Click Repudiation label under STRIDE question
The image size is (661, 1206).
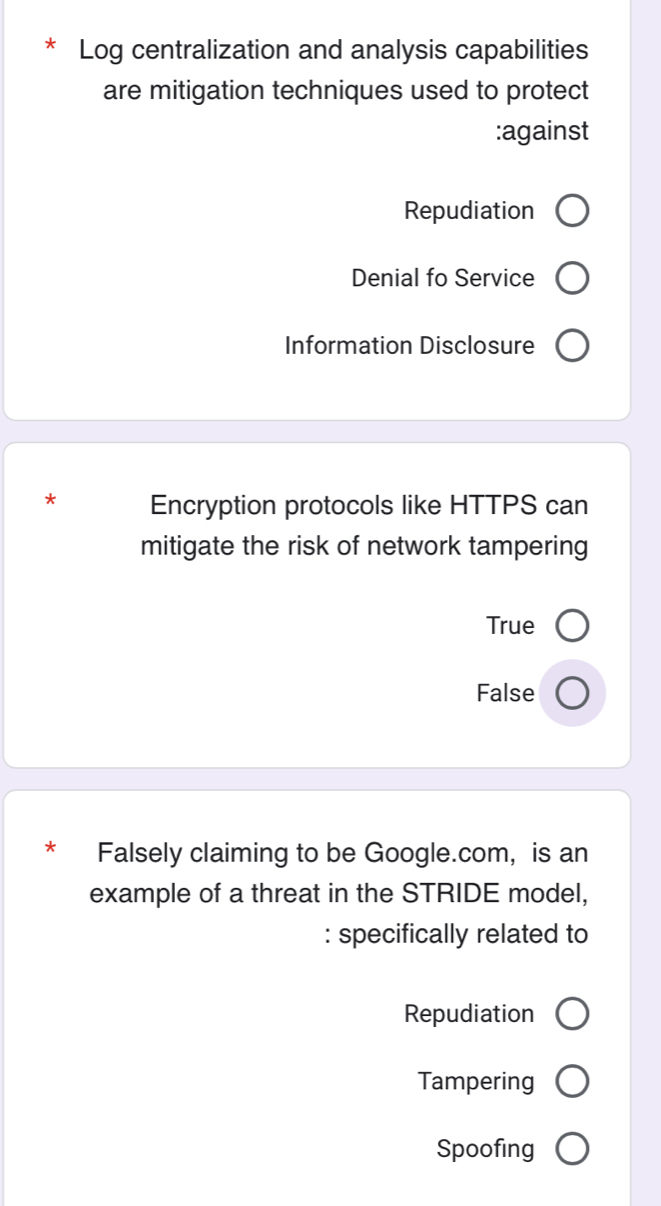[469, 1015]
